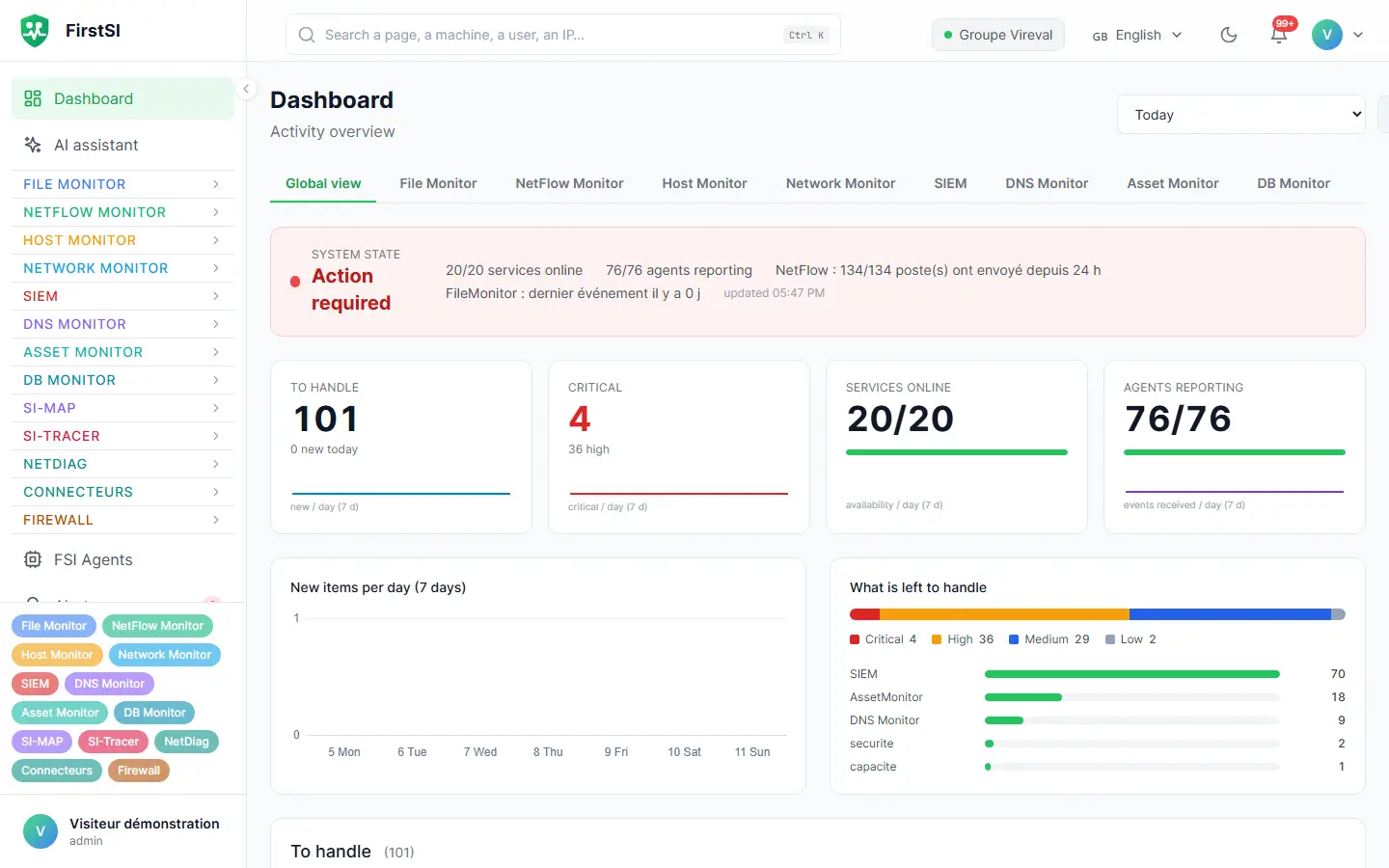Open the account menu chevron beside avatar

(1358, 35)
